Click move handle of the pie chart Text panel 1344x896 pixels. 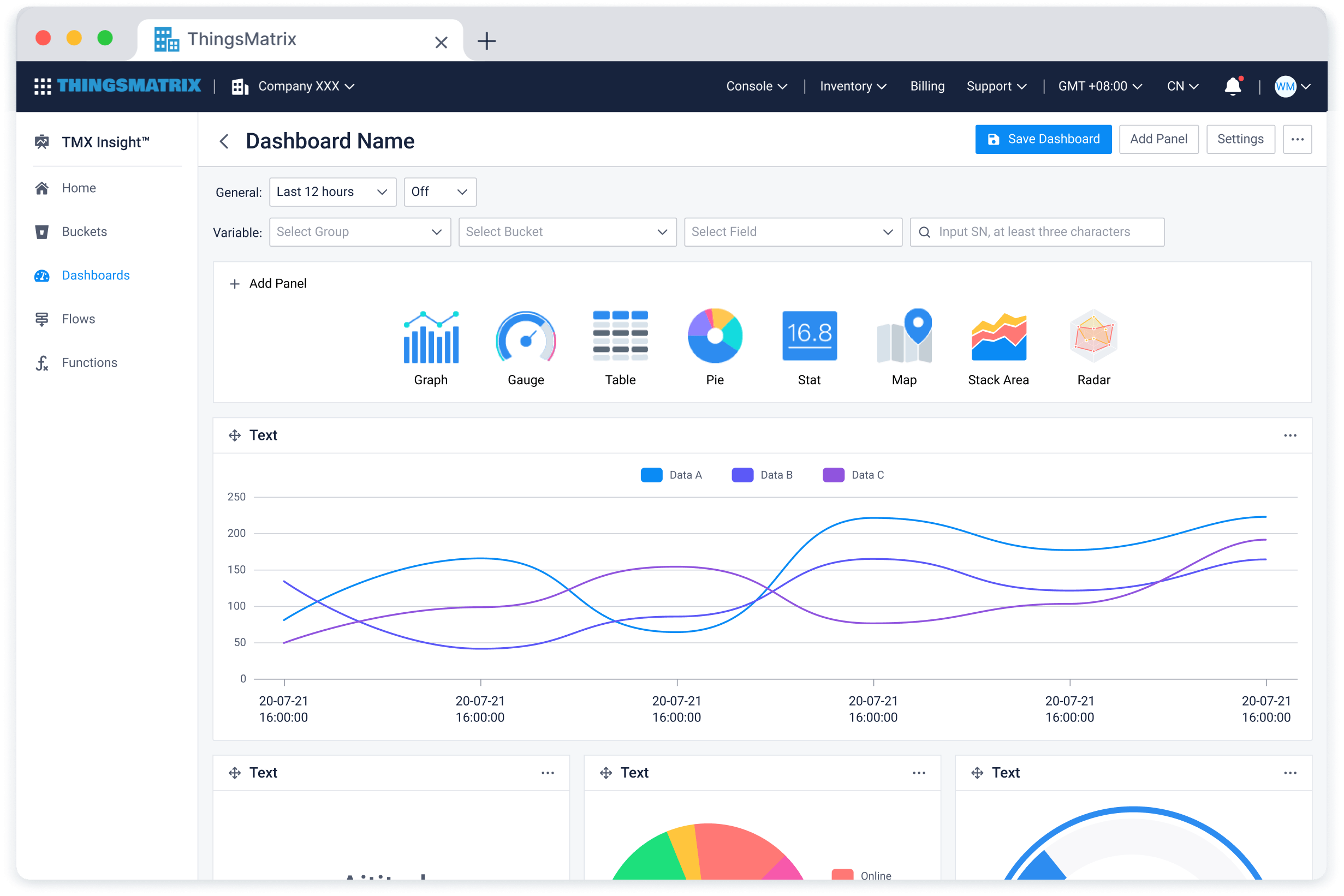[606, 773]
